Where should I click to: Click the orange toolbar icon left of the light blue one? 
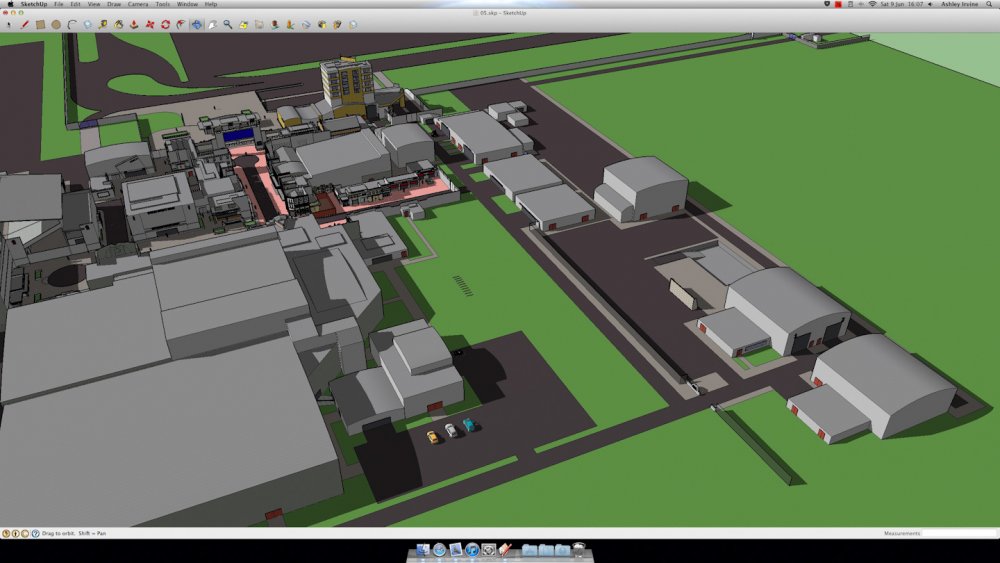(x=290, y=25)
